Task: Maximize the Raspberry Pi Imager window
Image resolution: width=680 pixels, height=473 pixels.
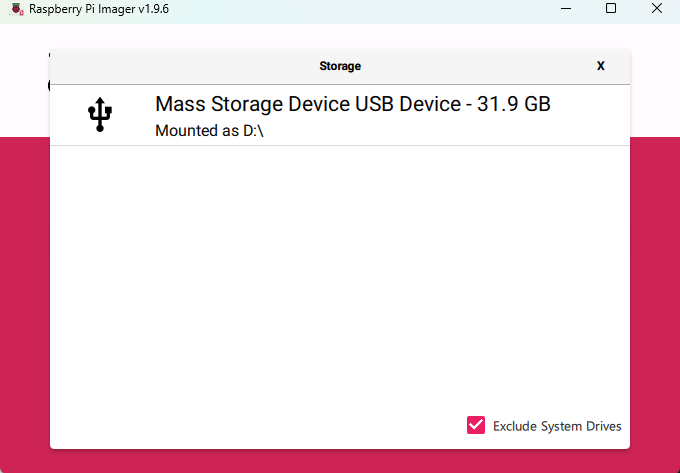Action: pyautogui.click(x=611, y=8)
